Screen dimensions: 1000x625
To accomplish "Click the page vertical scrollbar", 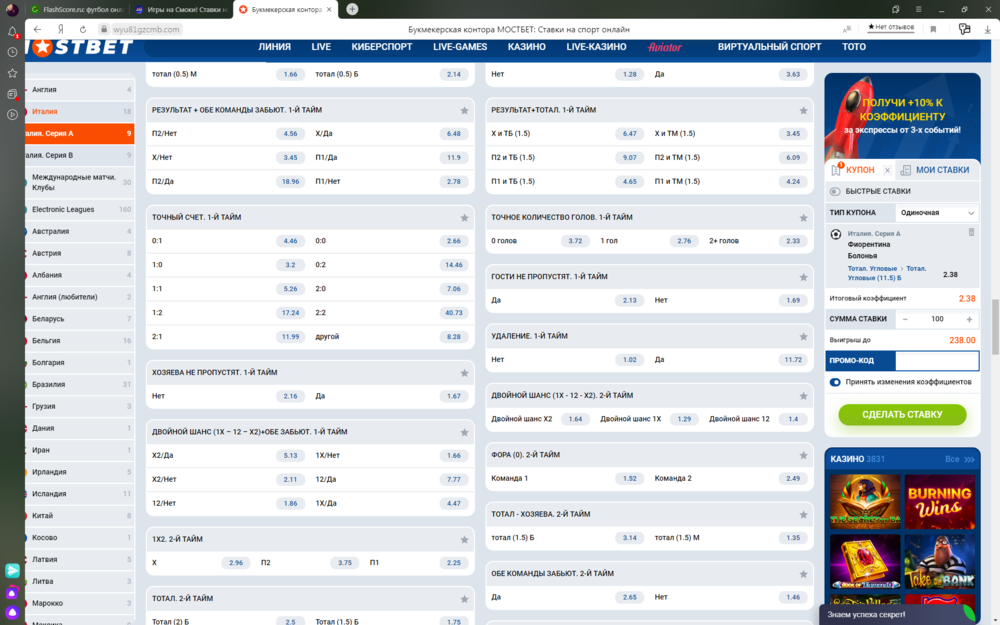I will pos(996,327).
